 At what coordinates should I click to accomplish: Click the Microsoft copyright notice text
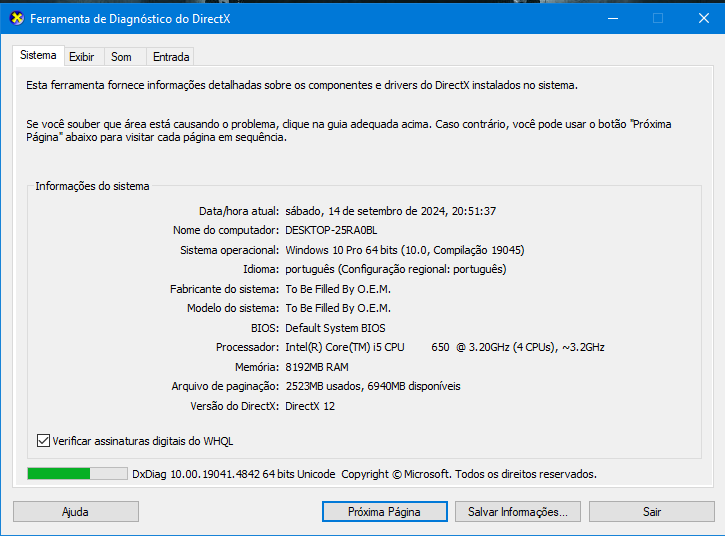point(469,474)
